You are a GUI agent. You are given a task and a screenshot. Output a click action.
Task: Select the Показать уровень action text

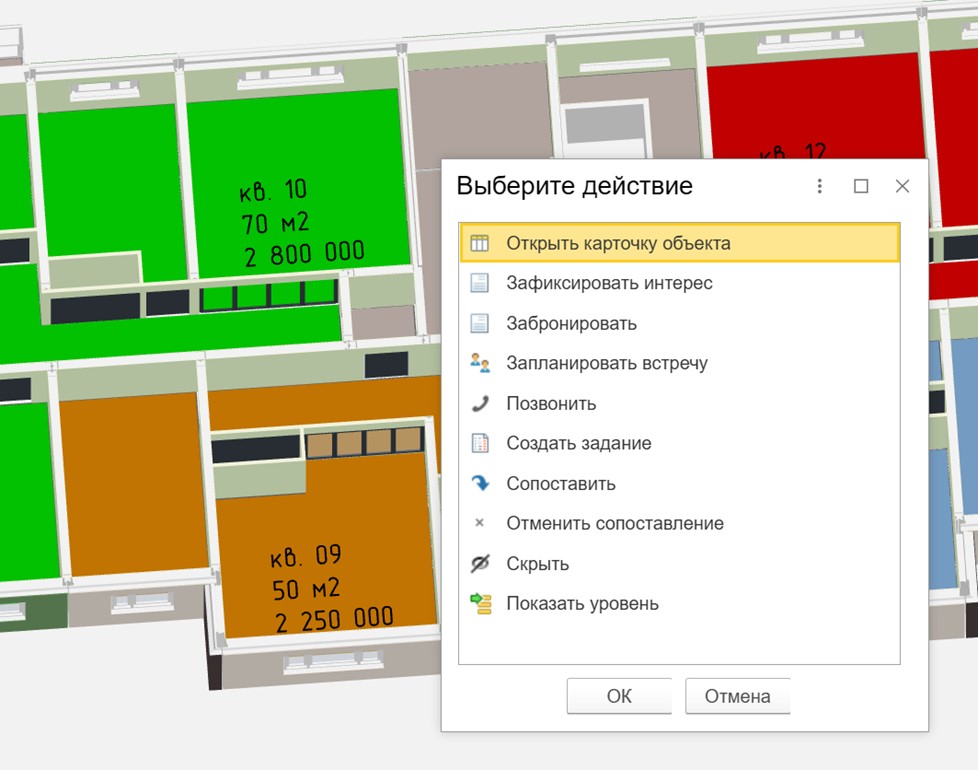point(582,603)
